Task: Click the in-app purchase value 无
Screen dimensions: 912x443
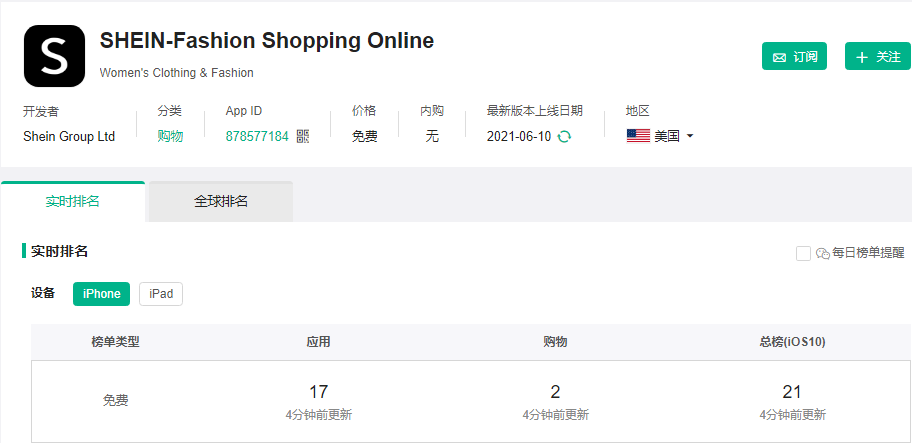Action: click(432, 137)
